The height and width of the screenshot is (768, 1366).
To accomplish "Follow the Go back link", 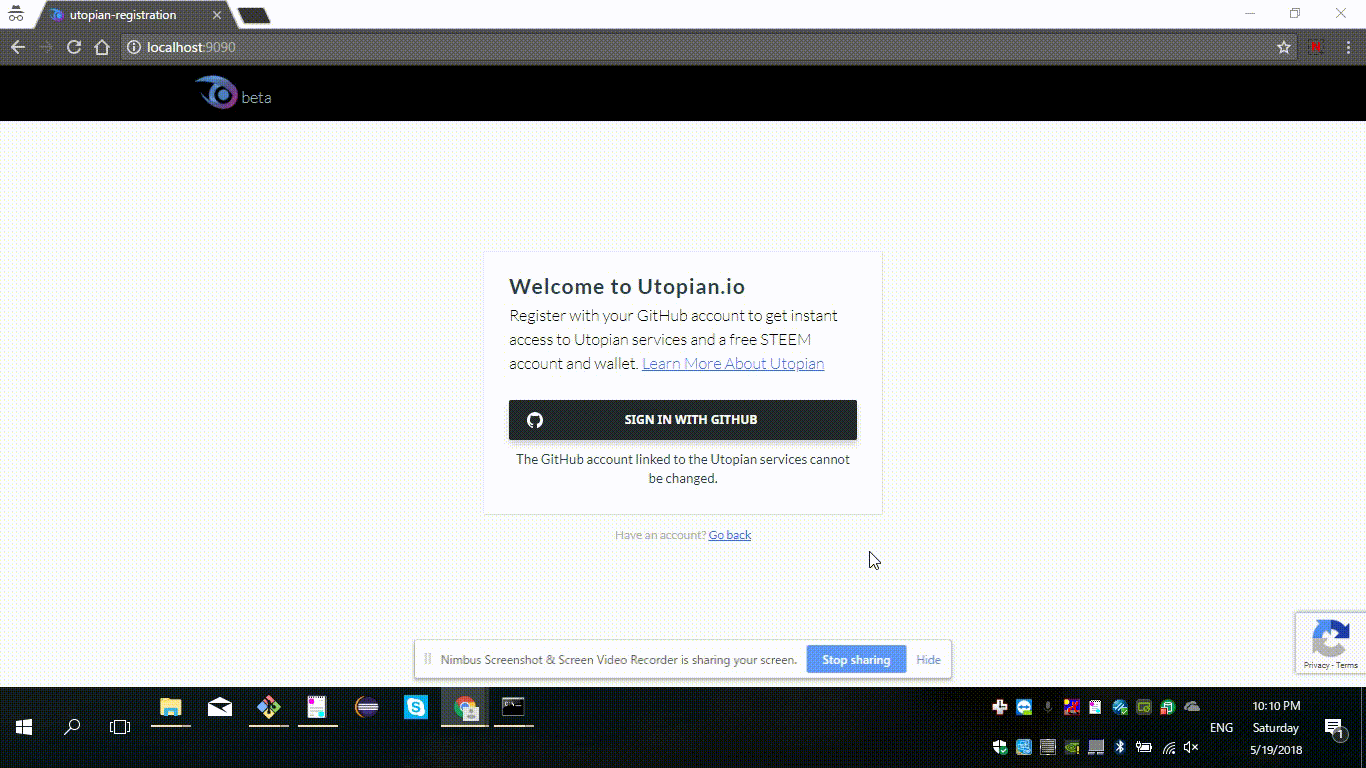I will click(729, 535).
